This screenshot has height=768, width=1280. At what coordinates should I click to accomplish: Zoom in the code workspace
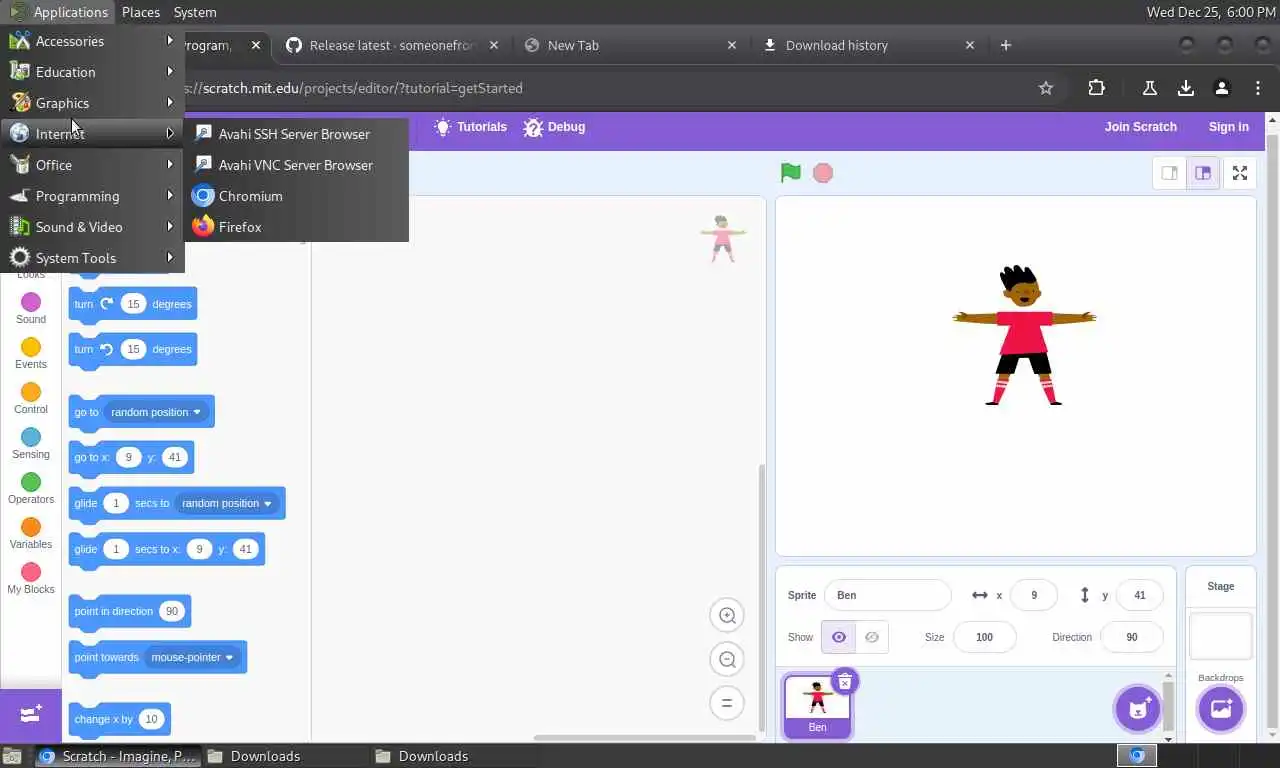[x=727, y=616]
